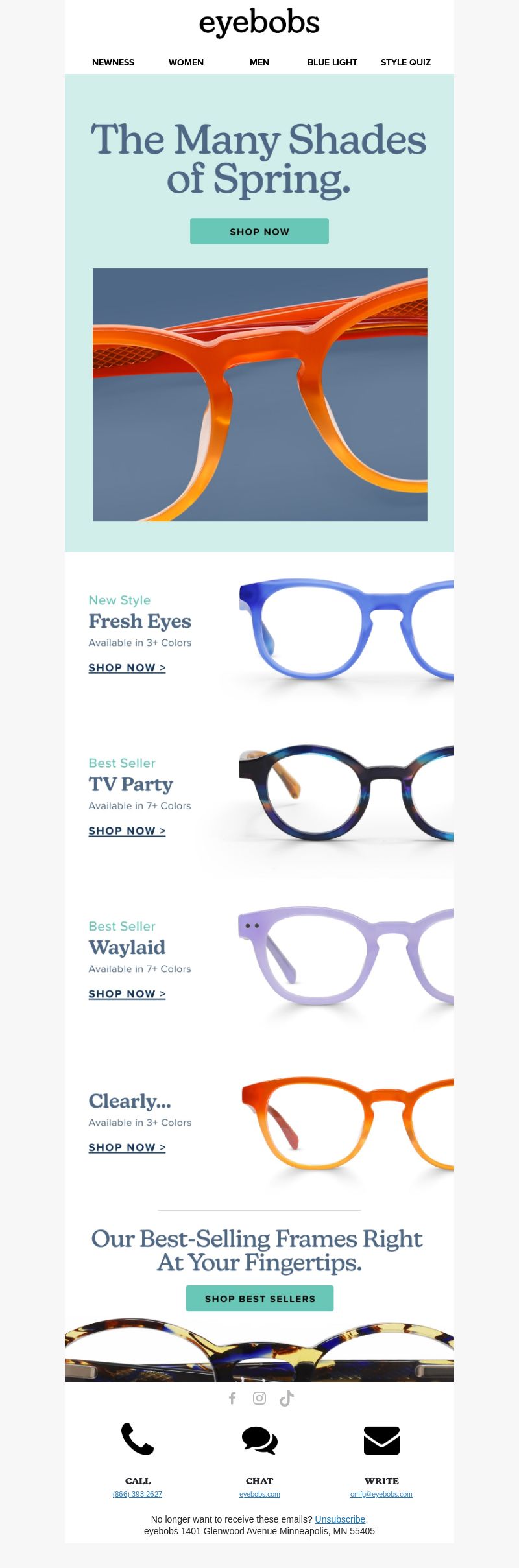Open the BLUE LIGHT menu item
This screenshot has width=519, height=1568.
coord(332,62)
